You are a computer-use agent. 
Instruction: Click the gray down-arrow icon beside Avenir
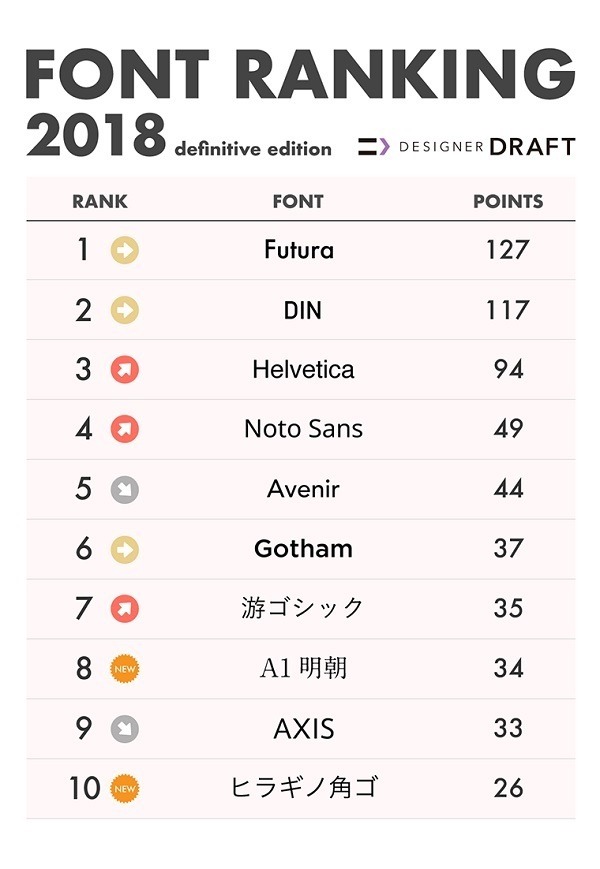[x=125, y=490]
